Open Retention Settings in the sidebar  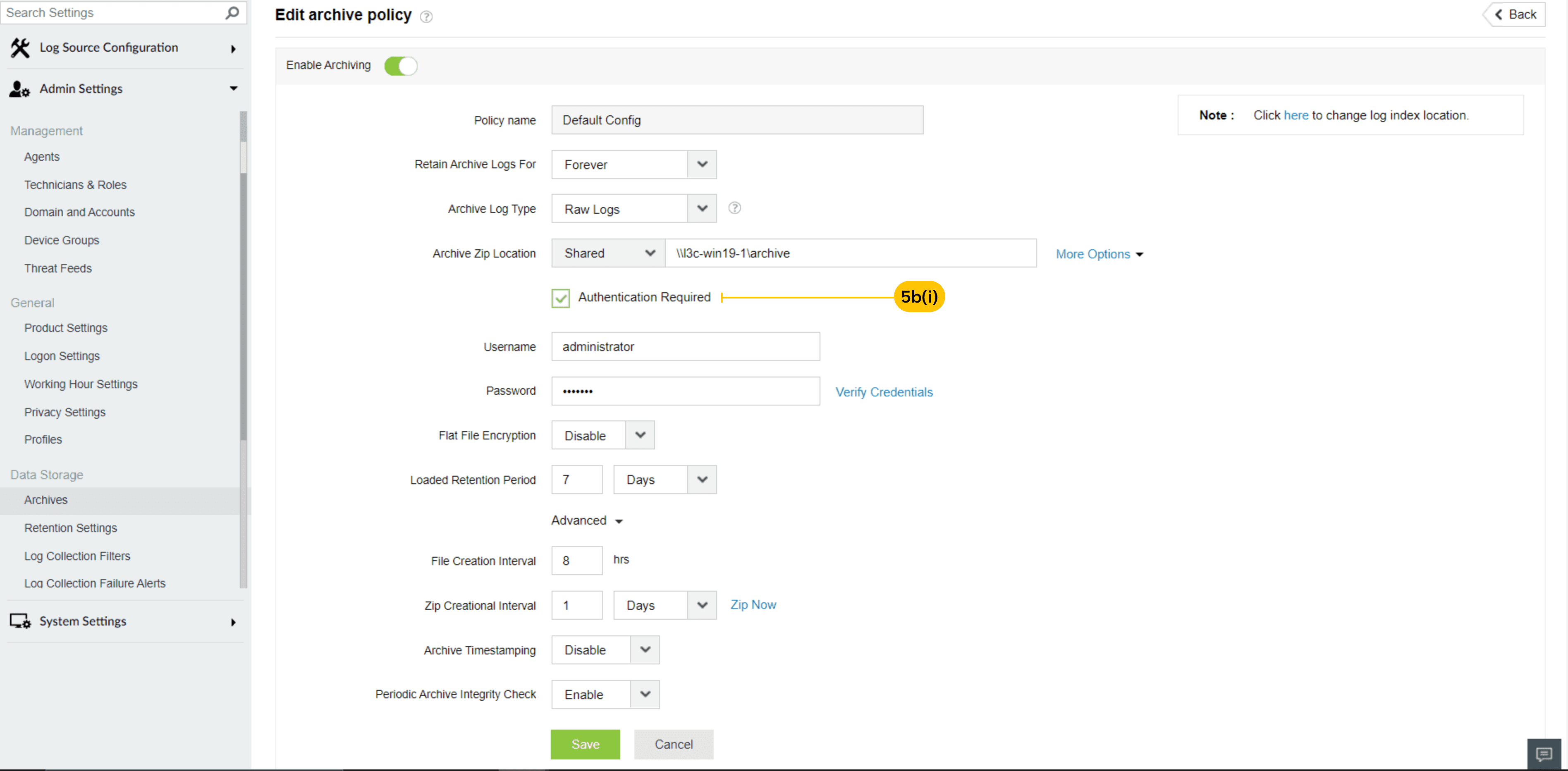[71, 528]
